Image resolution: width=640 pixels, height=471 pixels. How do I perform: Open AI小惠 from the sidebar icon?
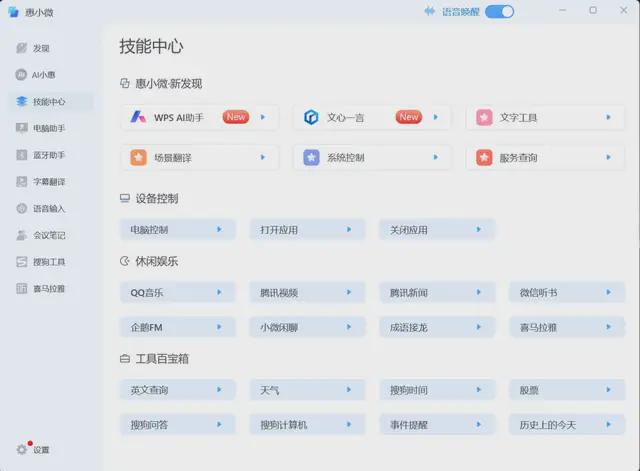pyautogui.click(x=21, y=75)
